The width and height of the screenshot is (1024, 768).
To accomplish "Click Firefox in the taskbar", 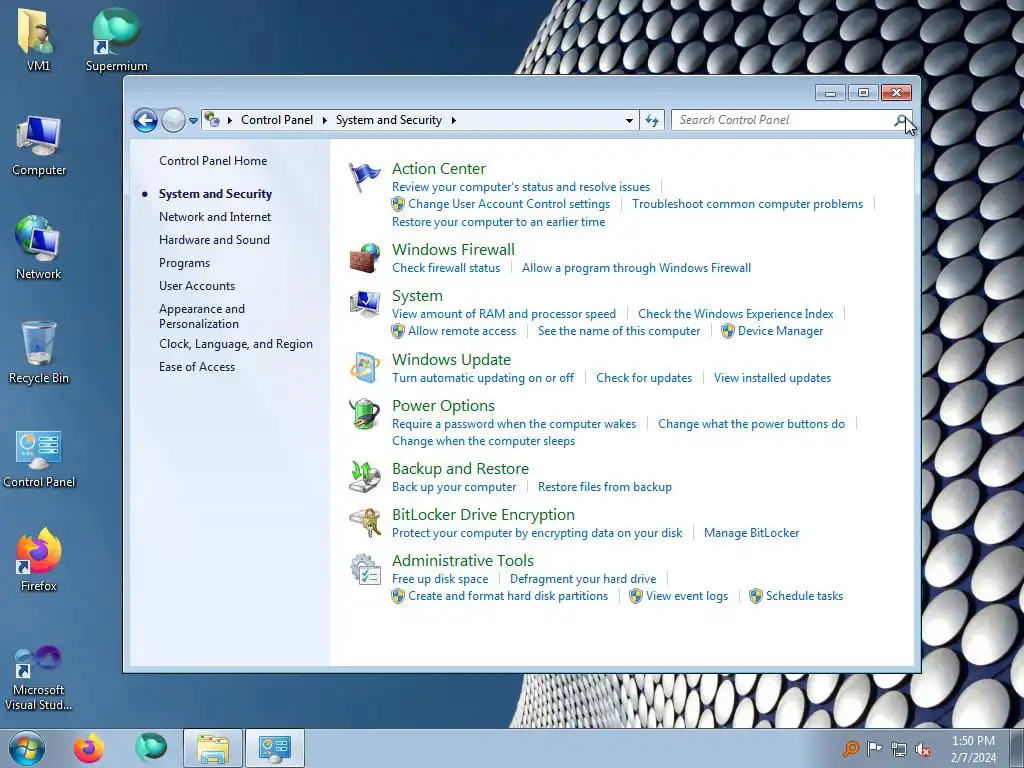I will (89, 748).
